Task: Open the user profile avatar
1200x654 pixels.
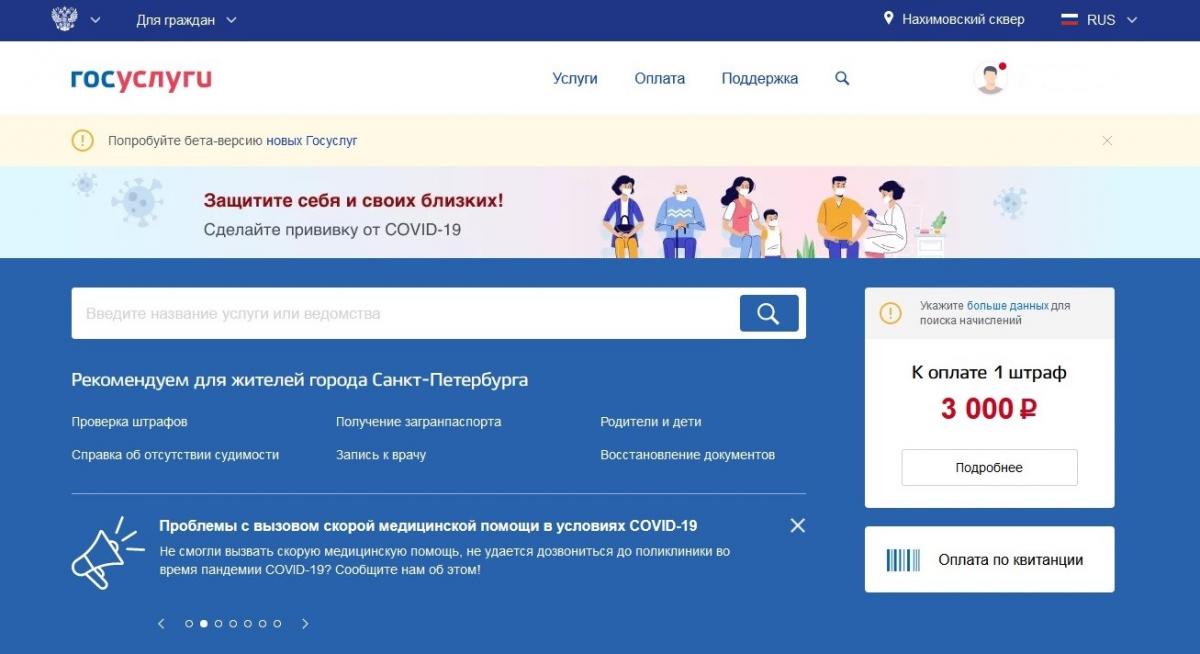Action: pos(990,78)
